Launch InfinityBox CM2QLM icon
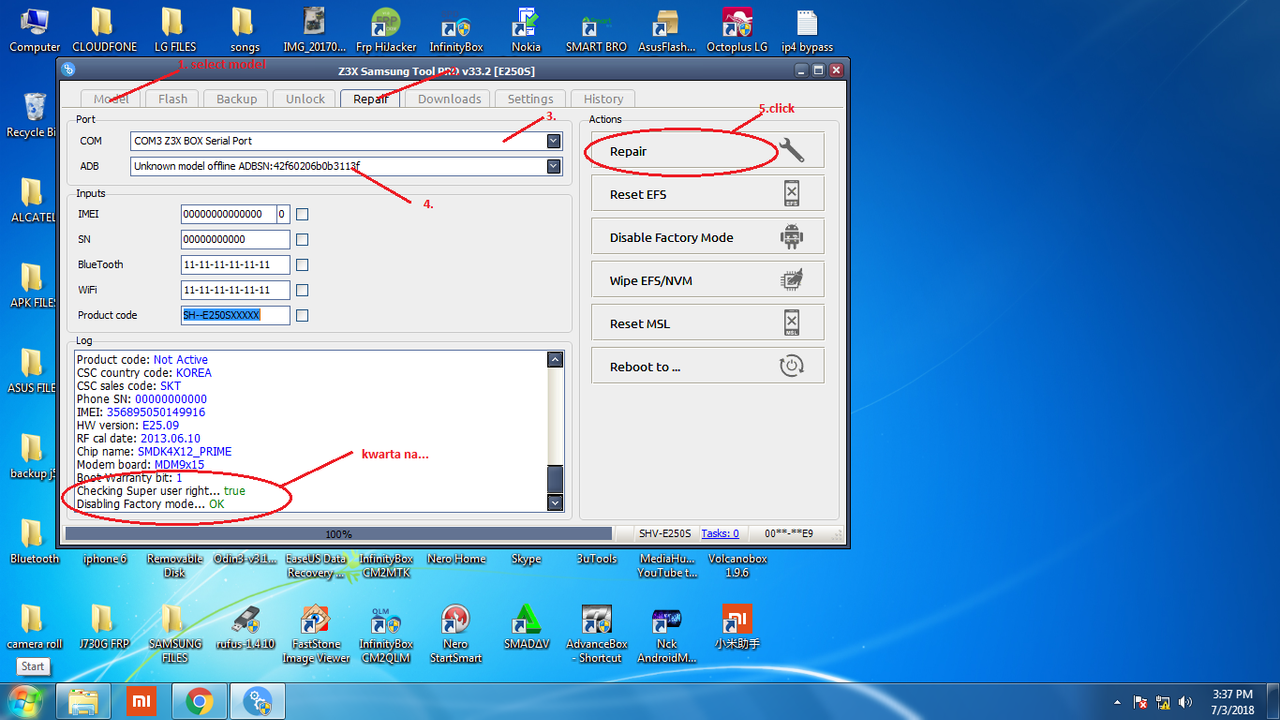 point(386,634)
